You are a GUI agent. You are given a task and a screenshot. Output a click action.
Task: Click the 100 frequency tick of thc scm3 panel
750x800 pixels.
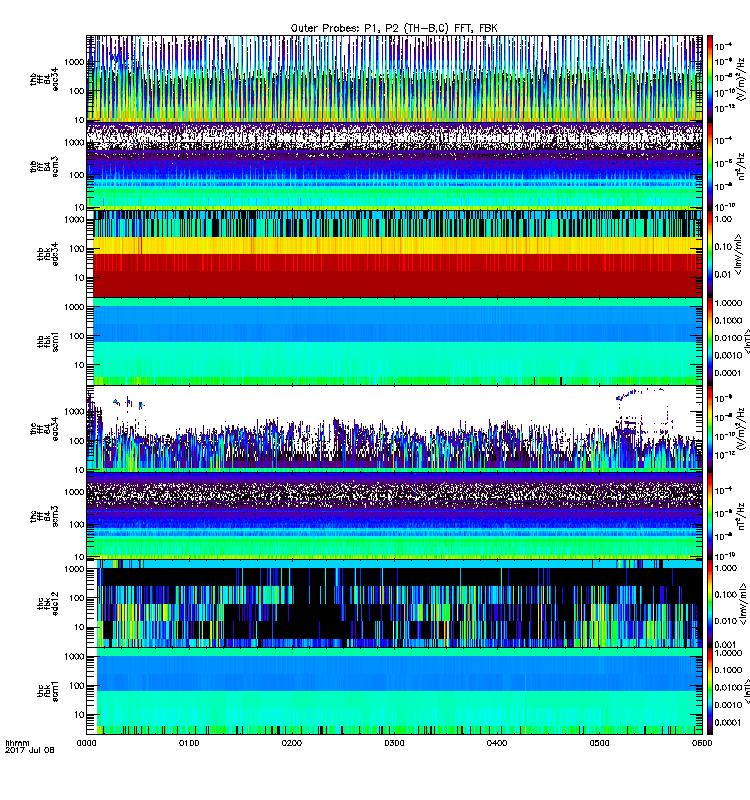(x=78, y=524)
